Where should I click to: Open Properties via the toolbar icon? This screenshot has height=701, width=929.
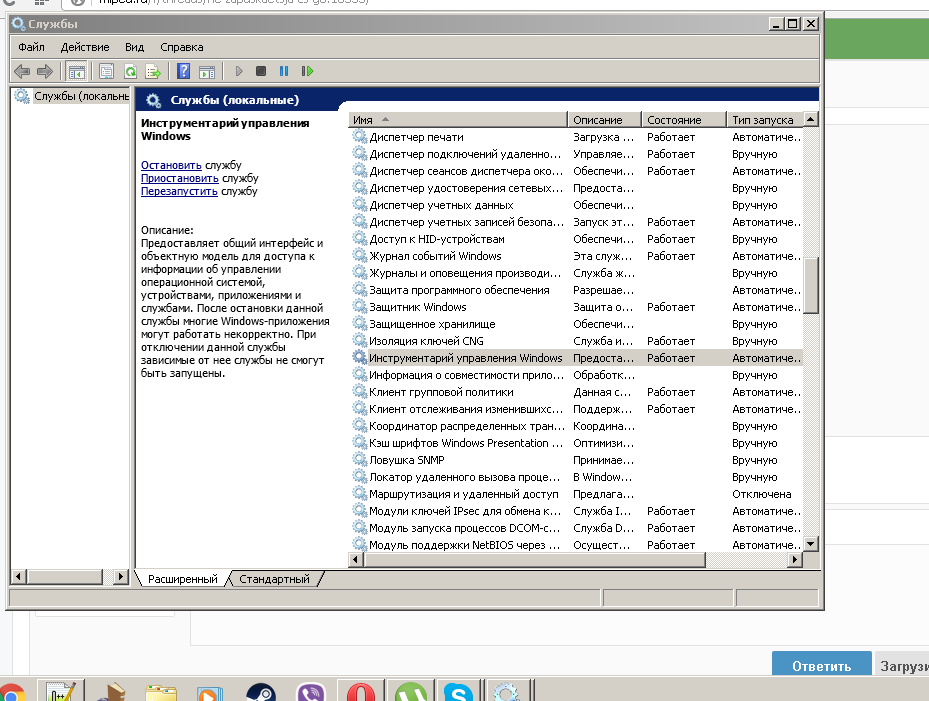(x=107, y=72)
